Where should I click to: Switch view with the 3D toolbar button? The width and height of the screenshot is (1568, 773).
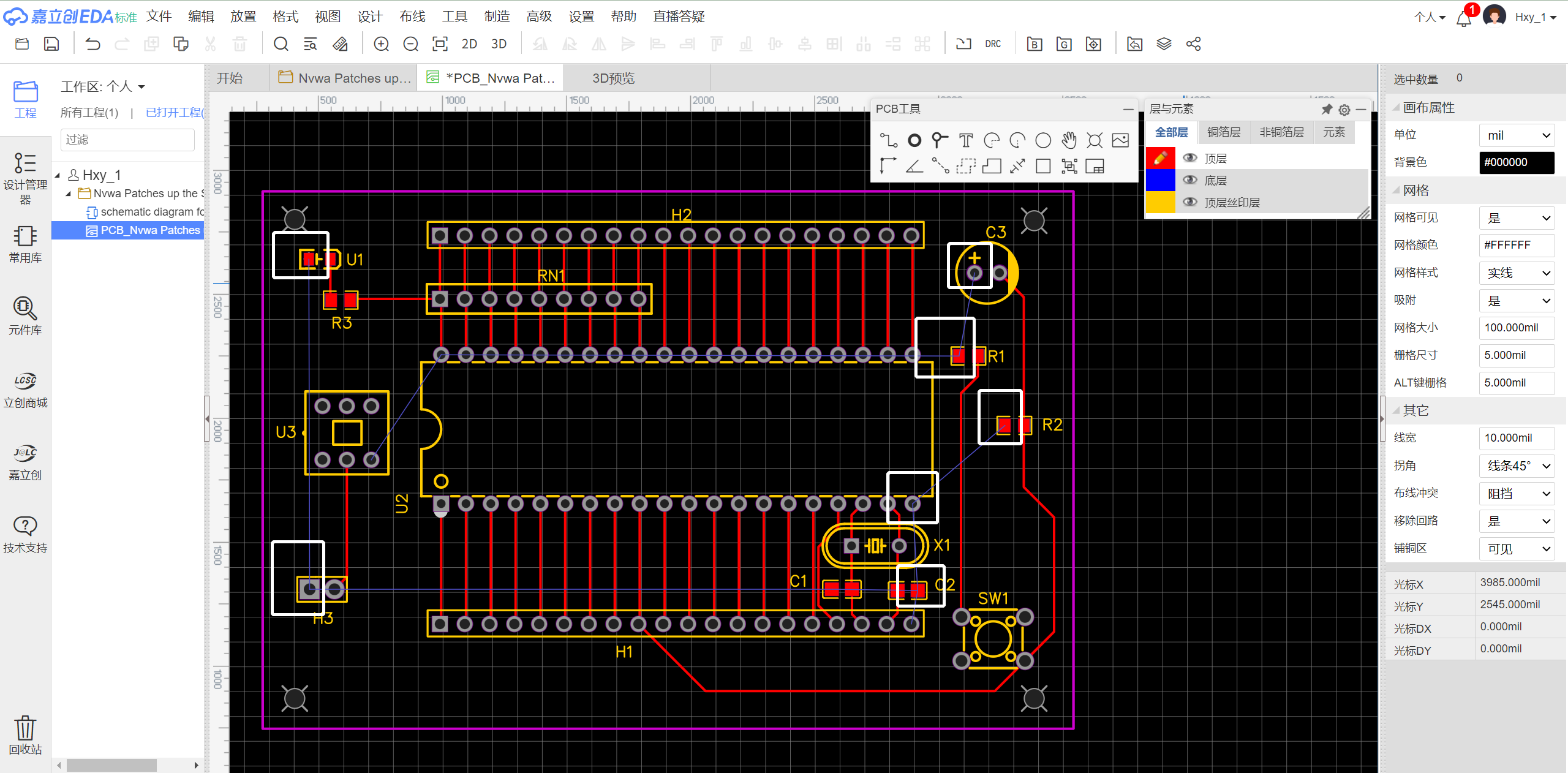click(x=499, y=44)
